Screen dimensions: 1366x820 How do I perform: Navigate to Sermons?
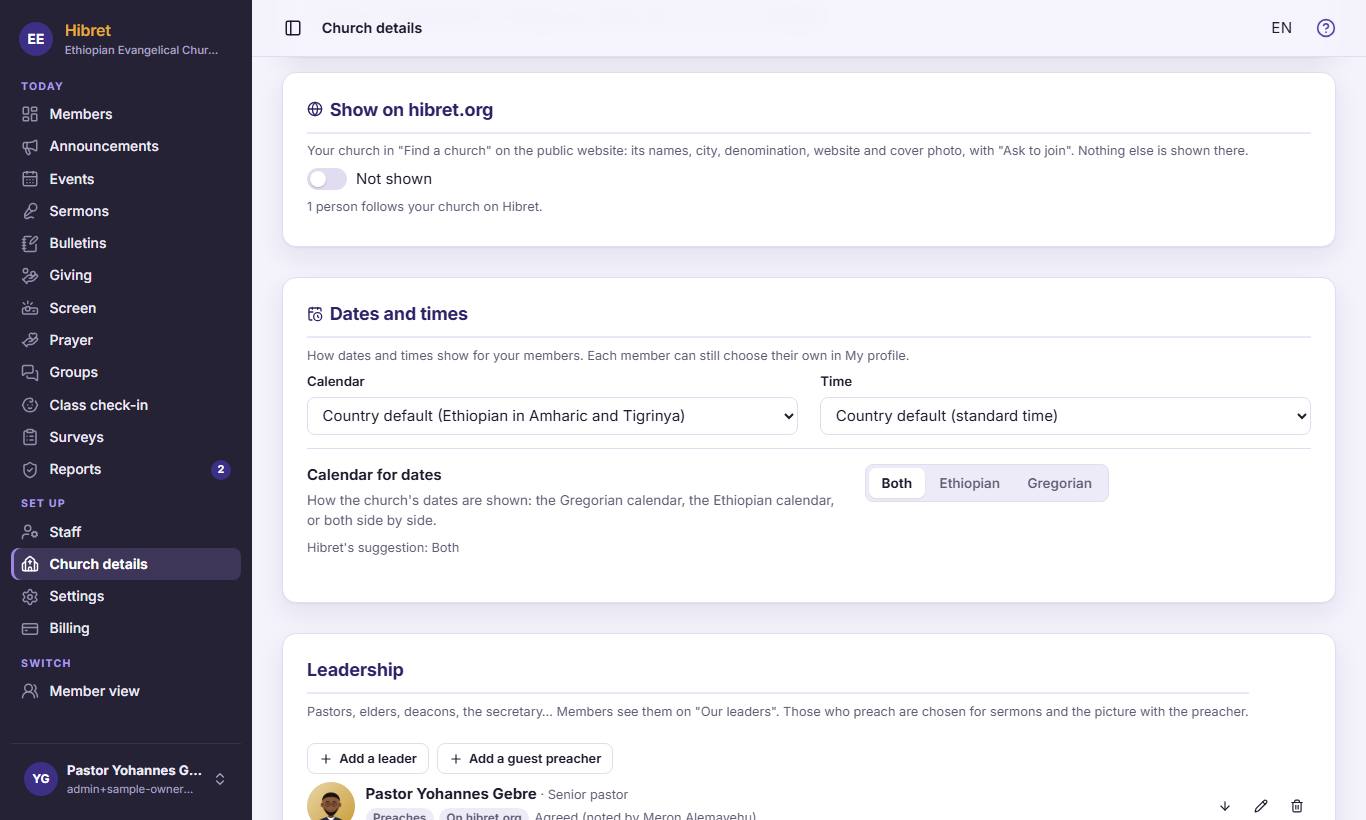pos(126,211)
